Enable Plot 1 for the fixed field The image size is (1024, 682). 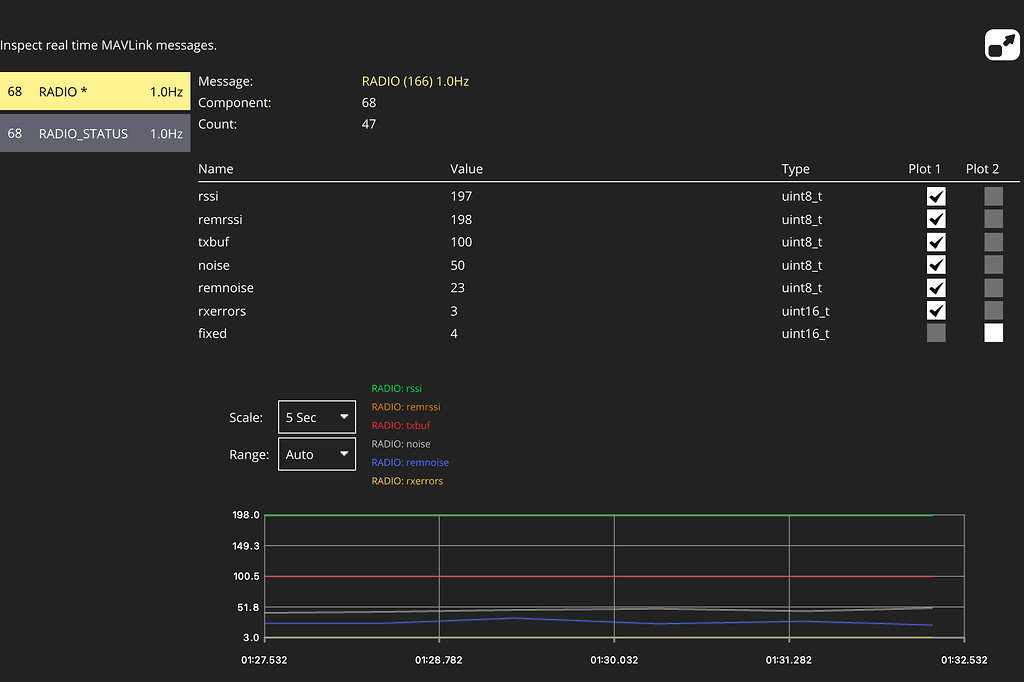(935, 333)
